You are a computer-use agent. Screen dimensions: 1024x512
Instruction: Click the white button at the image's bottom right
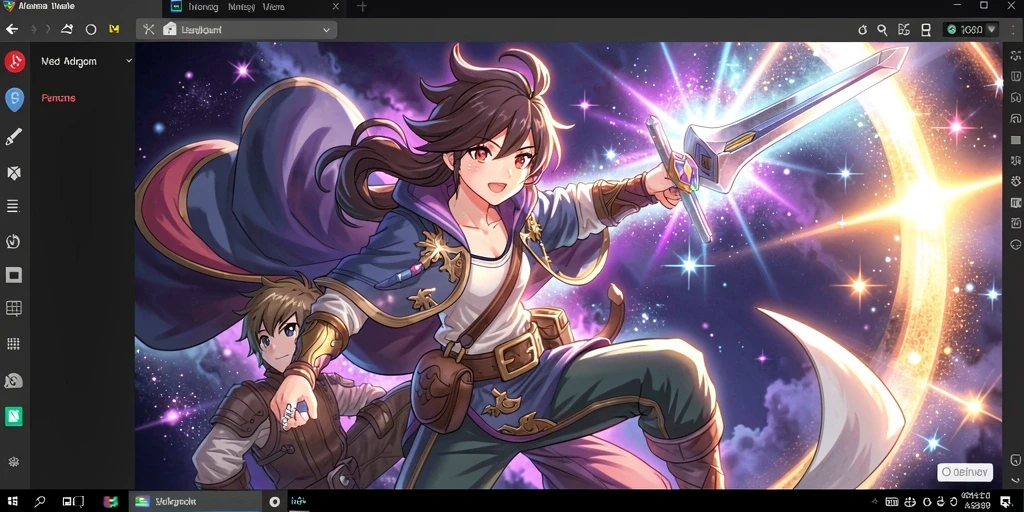(x=965, y=472)
